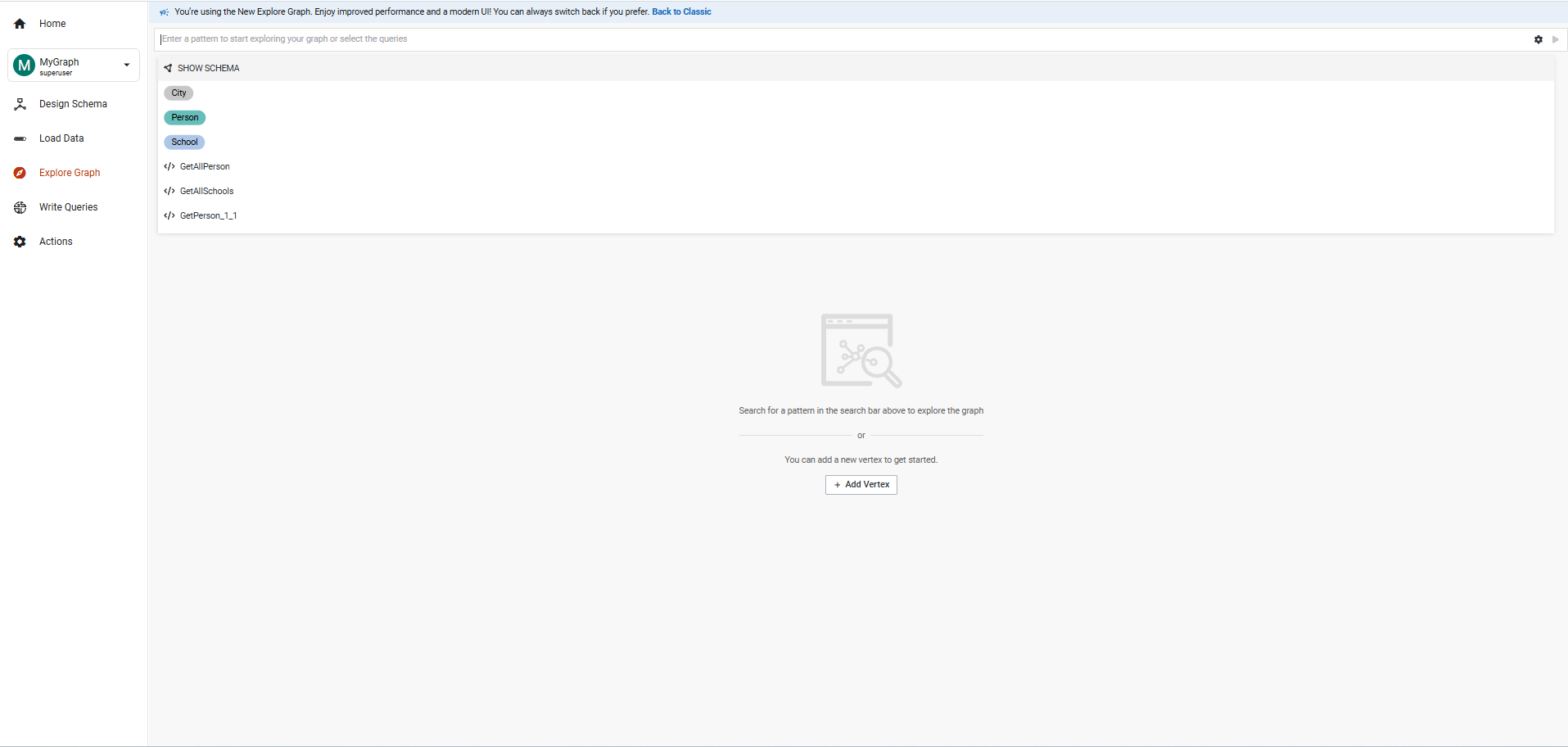
Task: Select the School vertex type chip
Action: point(184,142)
